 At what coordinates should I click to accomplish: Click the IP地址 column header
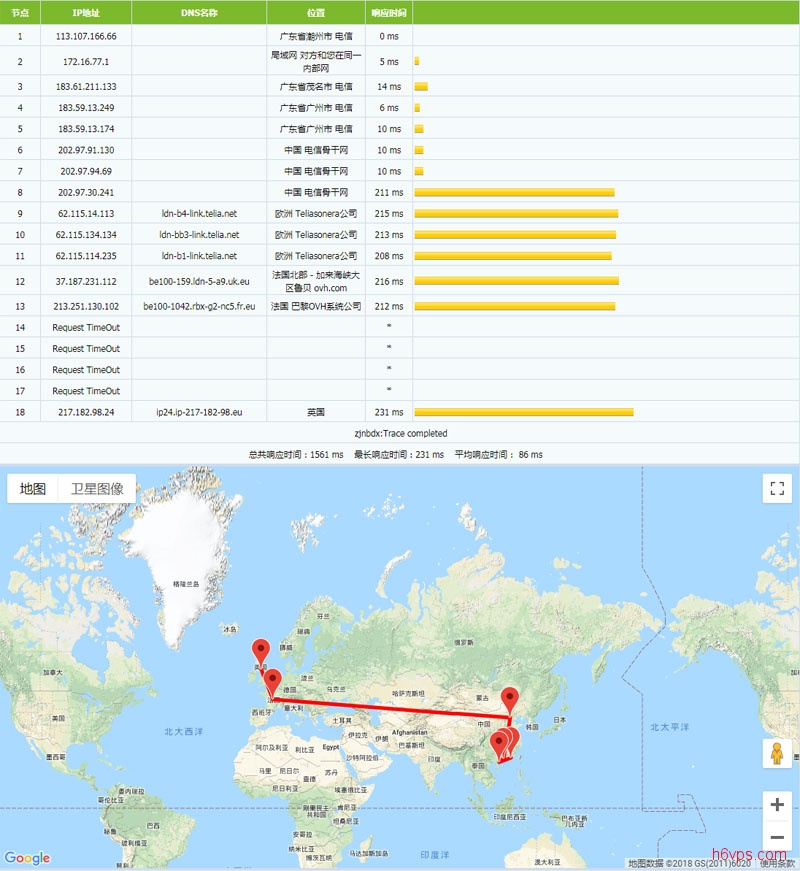86,13
